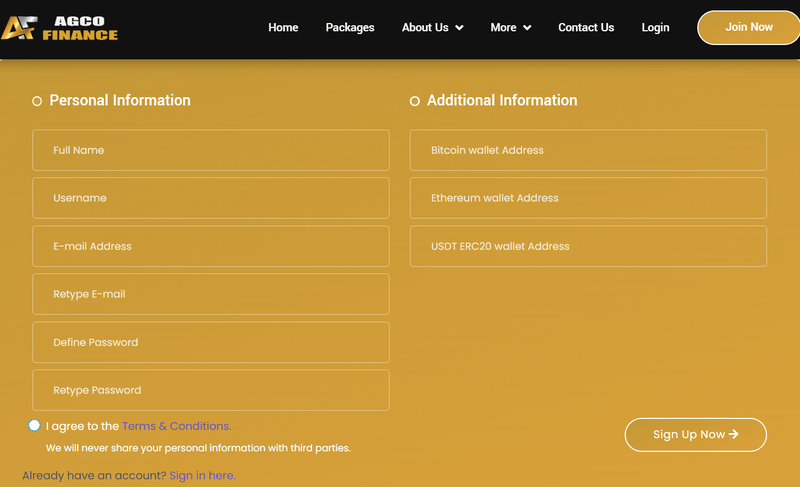This screenshot has height=487, width=800.
Task: Focus the Bitcoin wallet Address field
Action: 588,150
